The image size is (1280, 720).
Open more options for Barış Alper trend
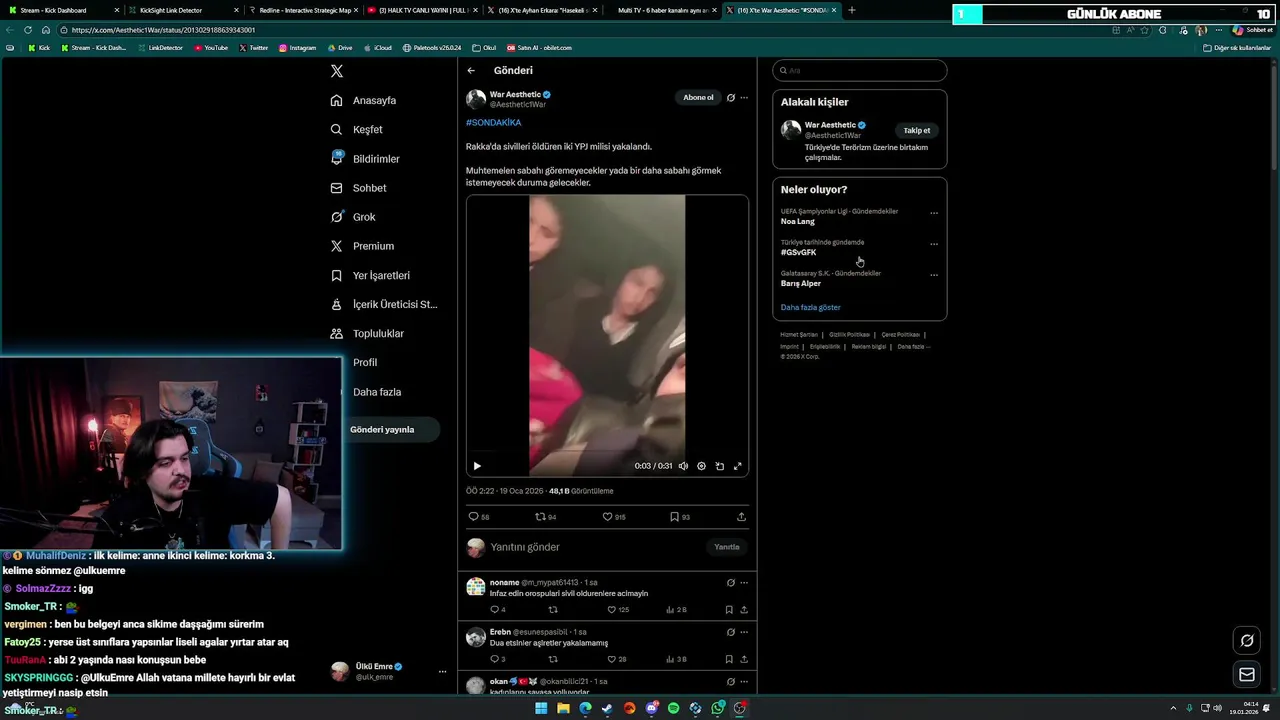[934, 275]
